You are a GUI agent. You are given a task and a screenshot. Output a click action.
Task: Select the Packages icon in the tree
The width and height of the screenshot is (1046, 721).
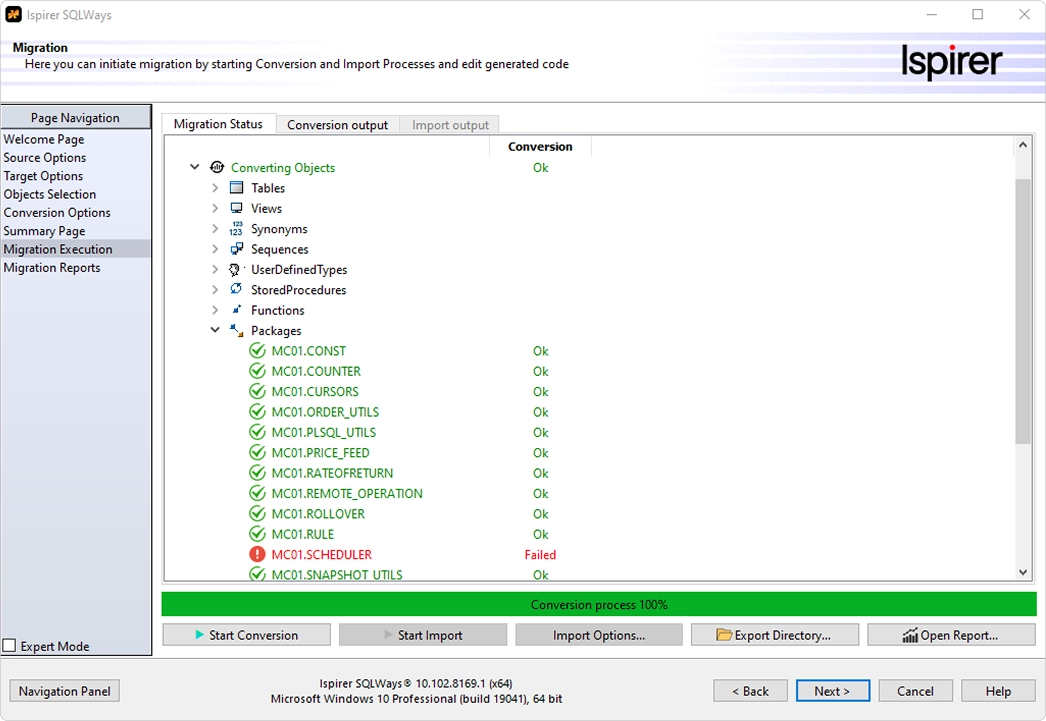pyautogui.click(x=236, y=330)
